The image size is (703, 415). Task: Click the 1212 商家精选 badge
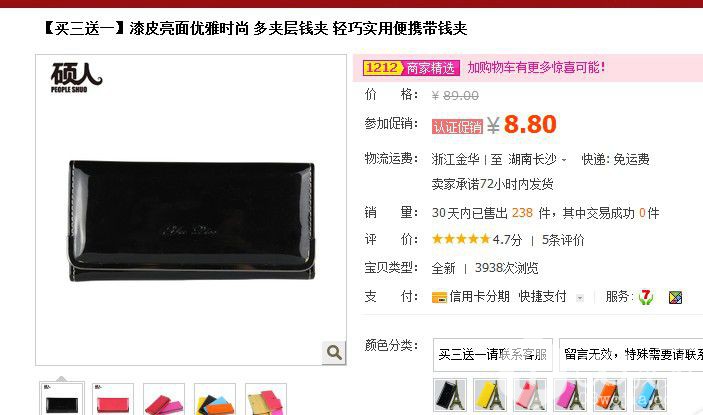pyautogui.click(x=411, y=68)
